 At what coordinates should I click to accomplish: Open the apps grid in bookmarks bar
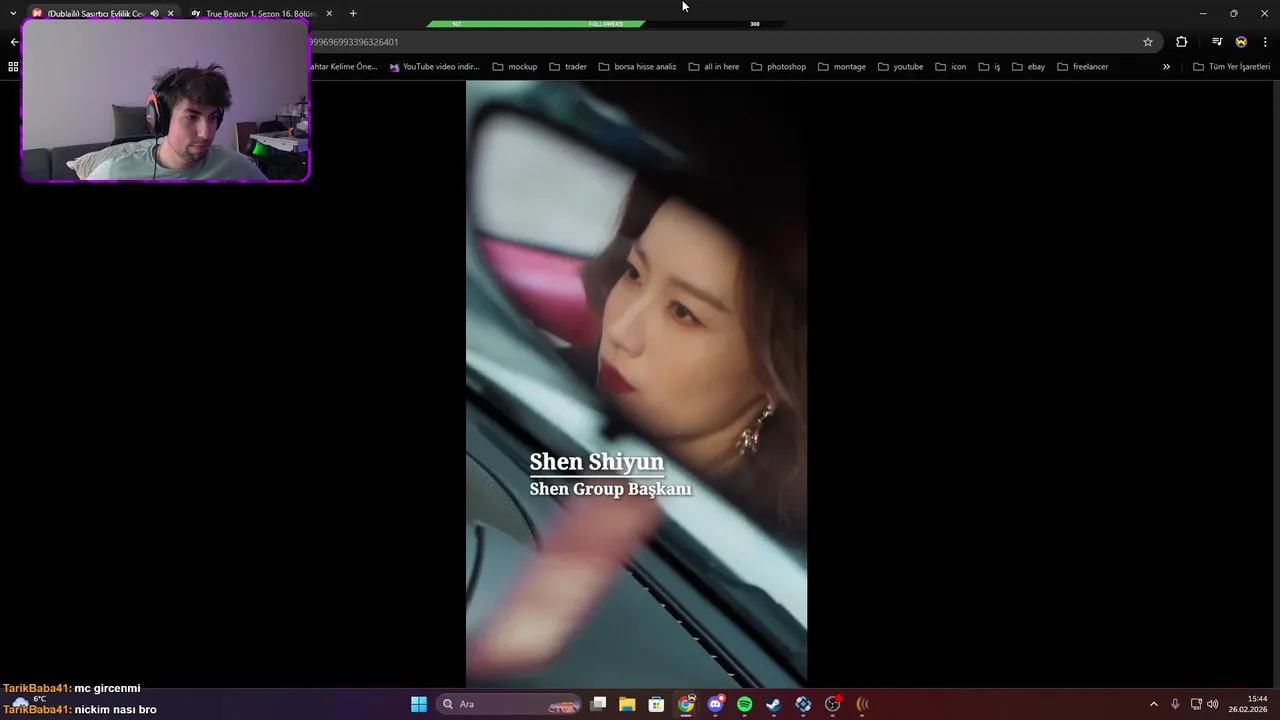point(13,67)
